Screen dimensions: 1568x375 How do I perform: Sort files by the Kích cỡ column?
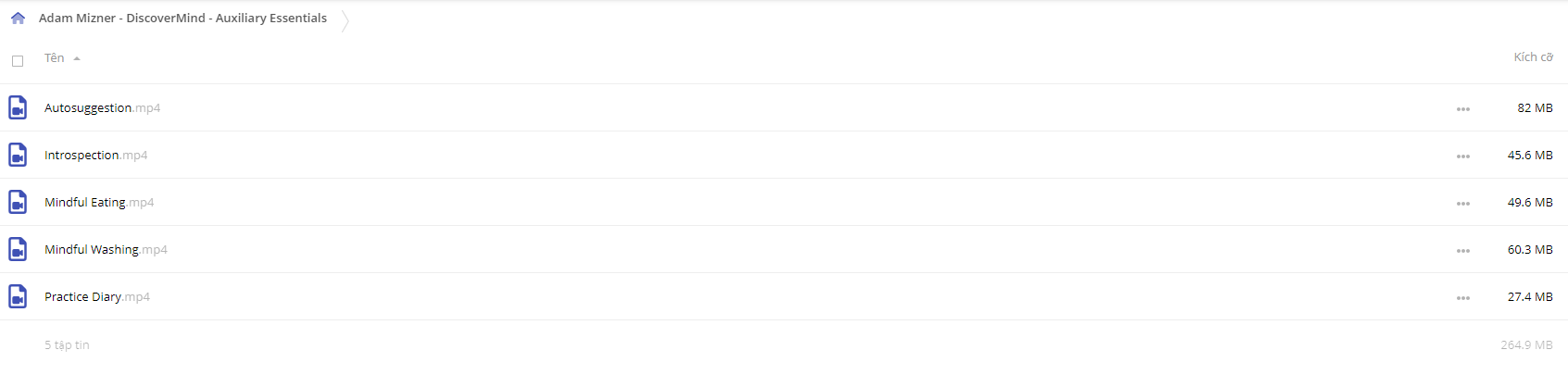[1533, 57]
